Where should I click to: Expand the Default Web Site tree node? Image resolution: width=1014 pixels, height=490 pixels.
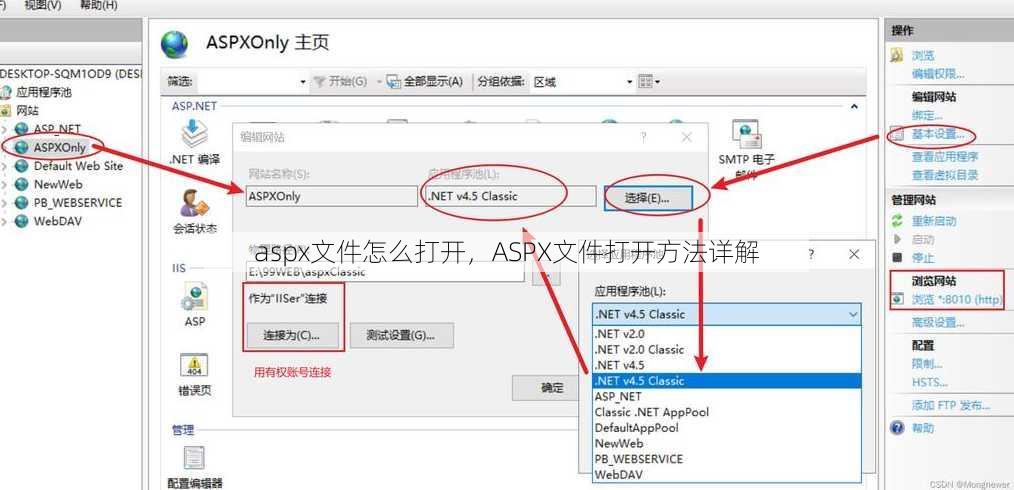pyautogui.click(x=5, y=166)
